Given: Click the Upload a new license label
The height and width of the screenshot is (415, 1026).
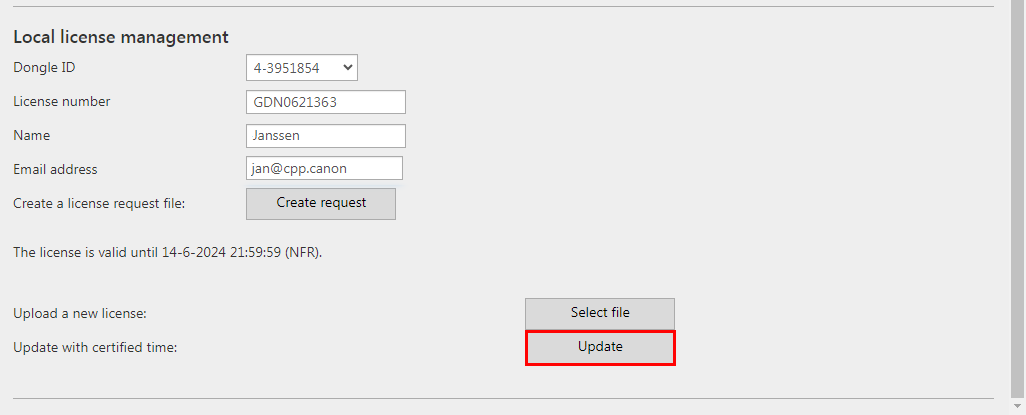Looking at the screenshot, I should pos(80,314).
